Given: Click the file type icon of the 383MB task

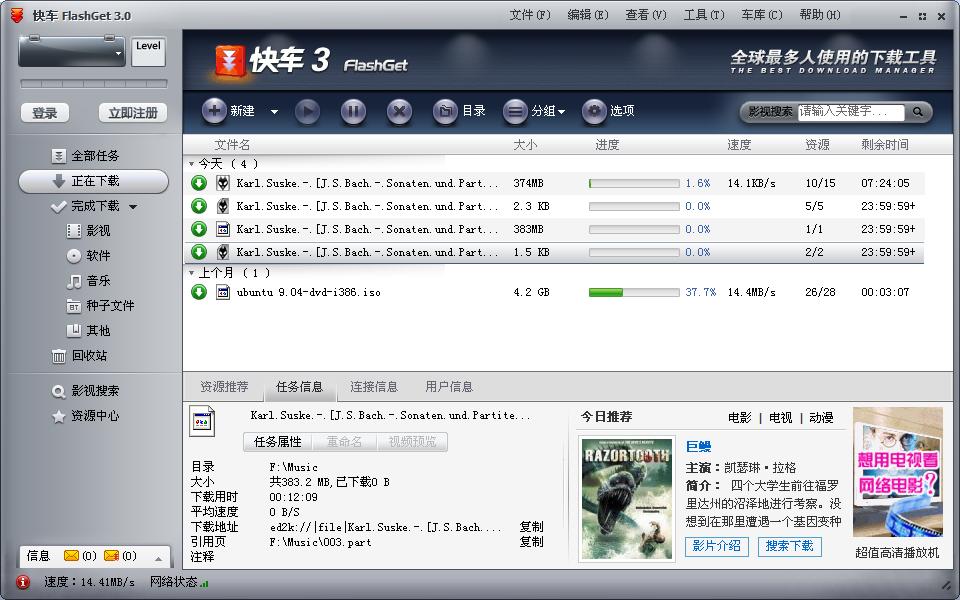Looking at the screenshot, I should coord(223,230).
